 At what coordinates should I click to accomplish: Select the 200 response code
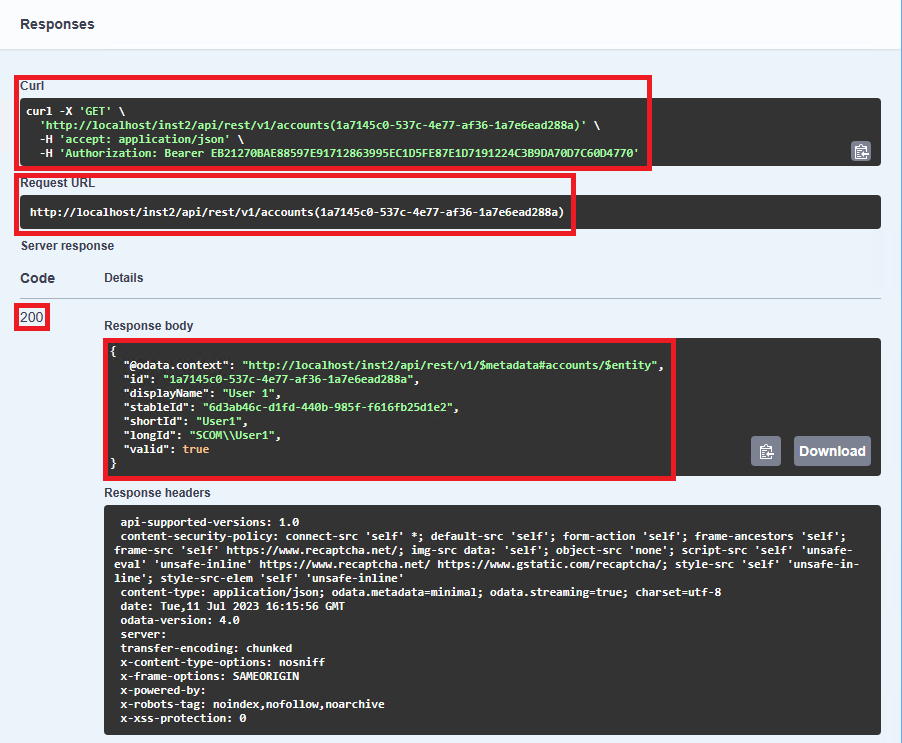pyautogui.click(x=32, y=318)
